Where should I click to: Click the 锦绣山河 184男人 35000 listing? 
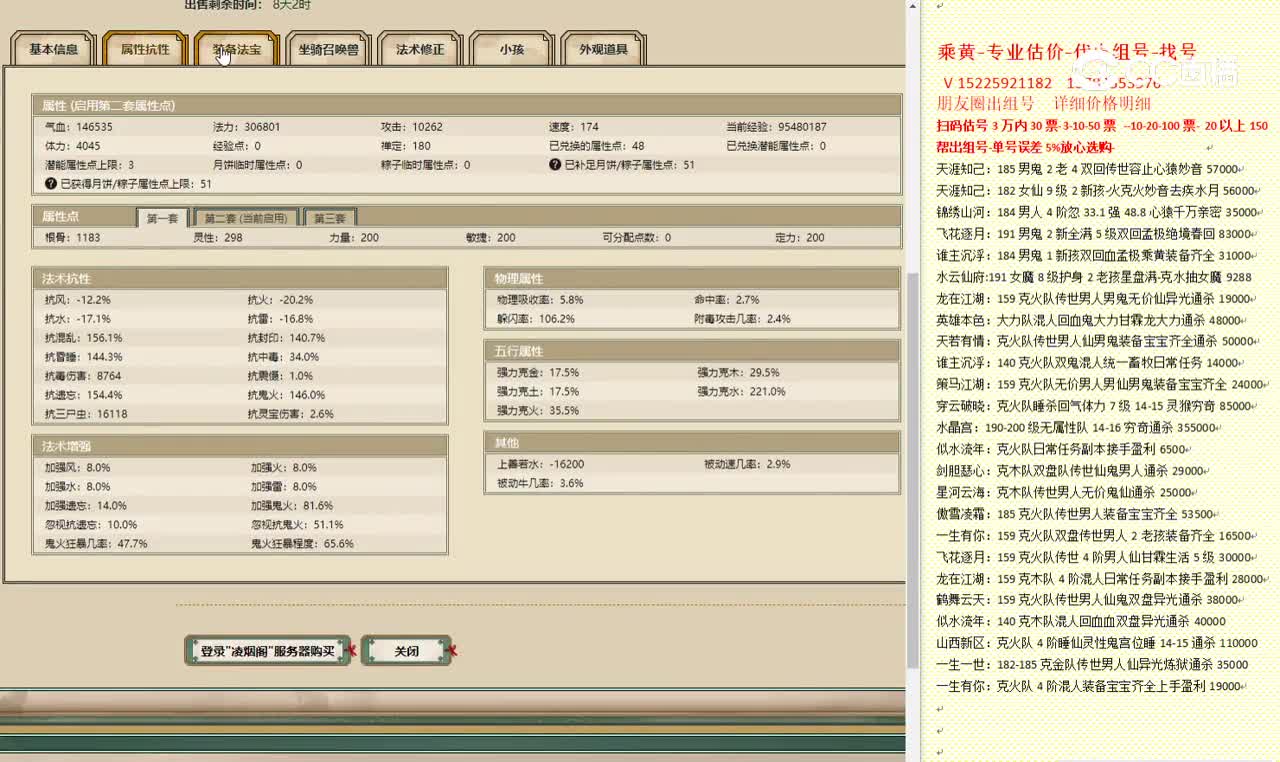pos(1097,212)
